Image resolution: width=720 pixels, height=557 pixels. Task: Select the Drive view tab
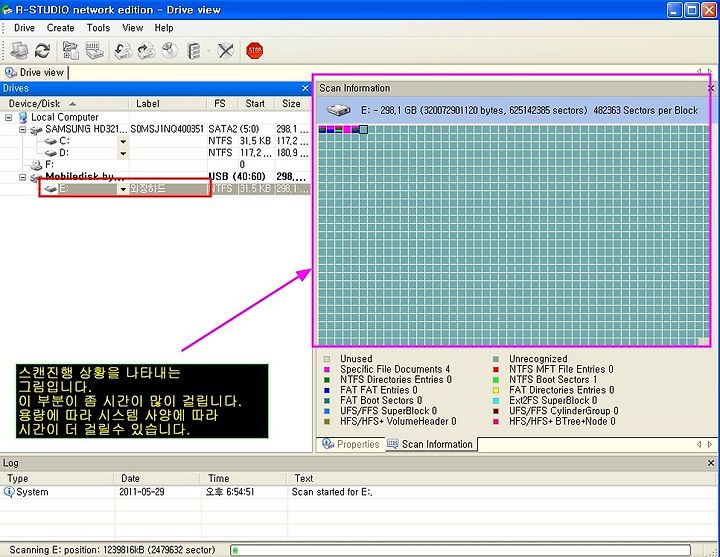35,72
